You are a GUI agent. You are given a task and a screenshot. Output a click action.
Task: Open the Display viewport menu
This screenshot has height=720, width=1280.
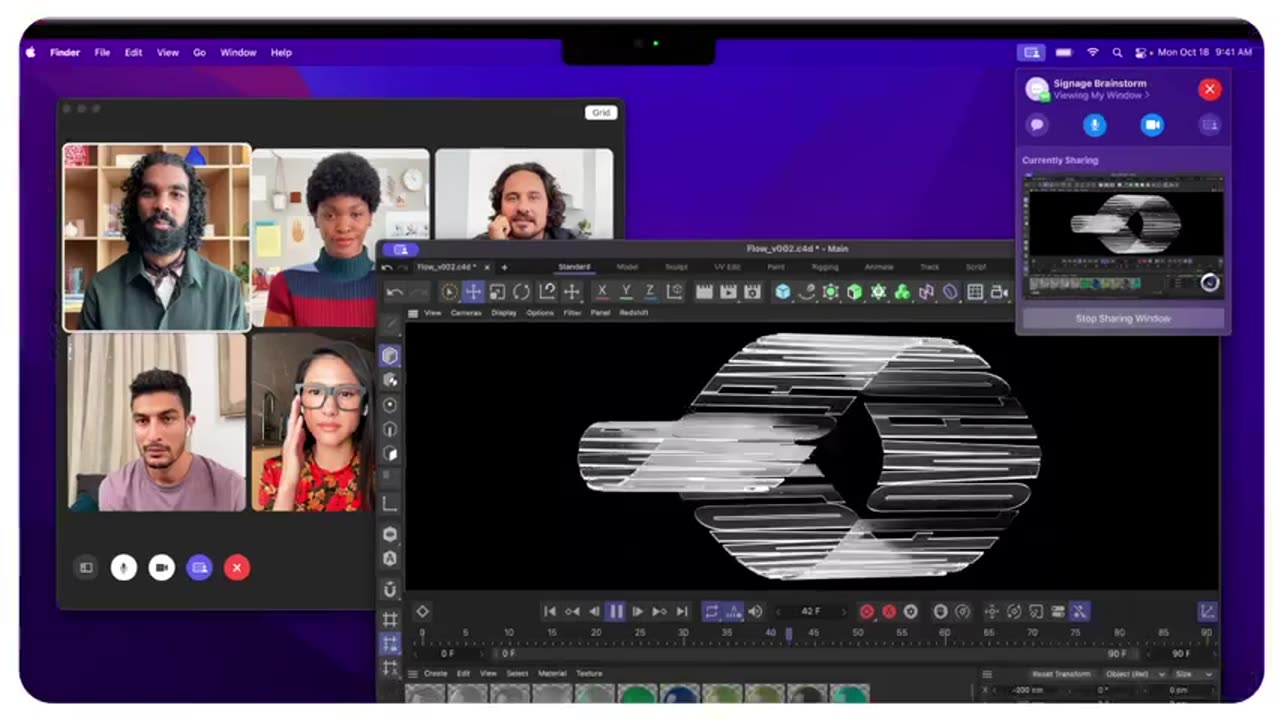coord(504,313)
